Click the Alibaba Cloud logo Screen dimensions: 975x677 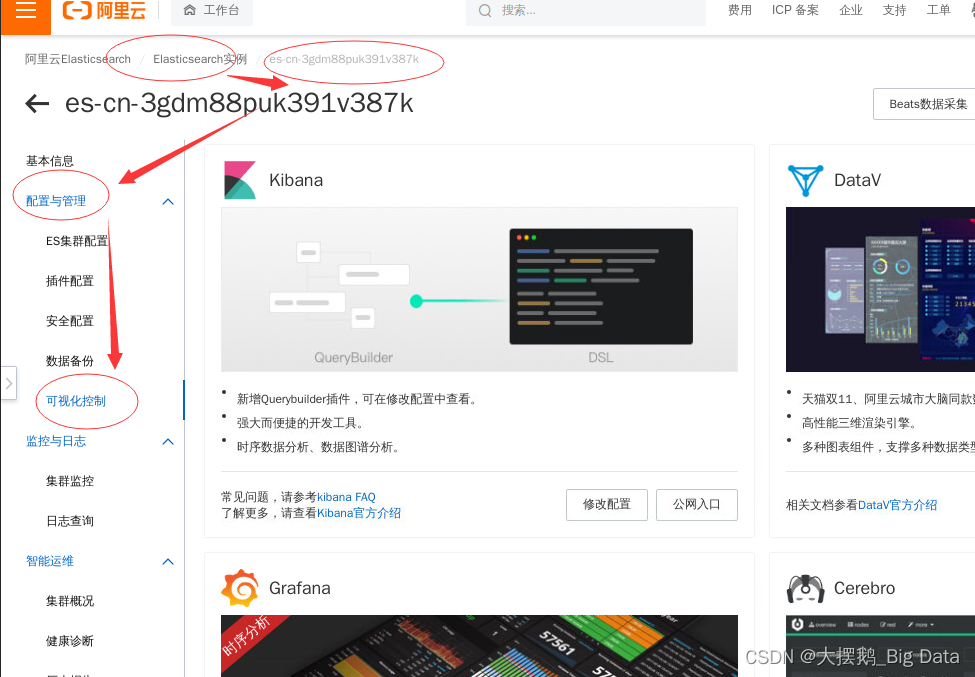[x=104, y=11]
